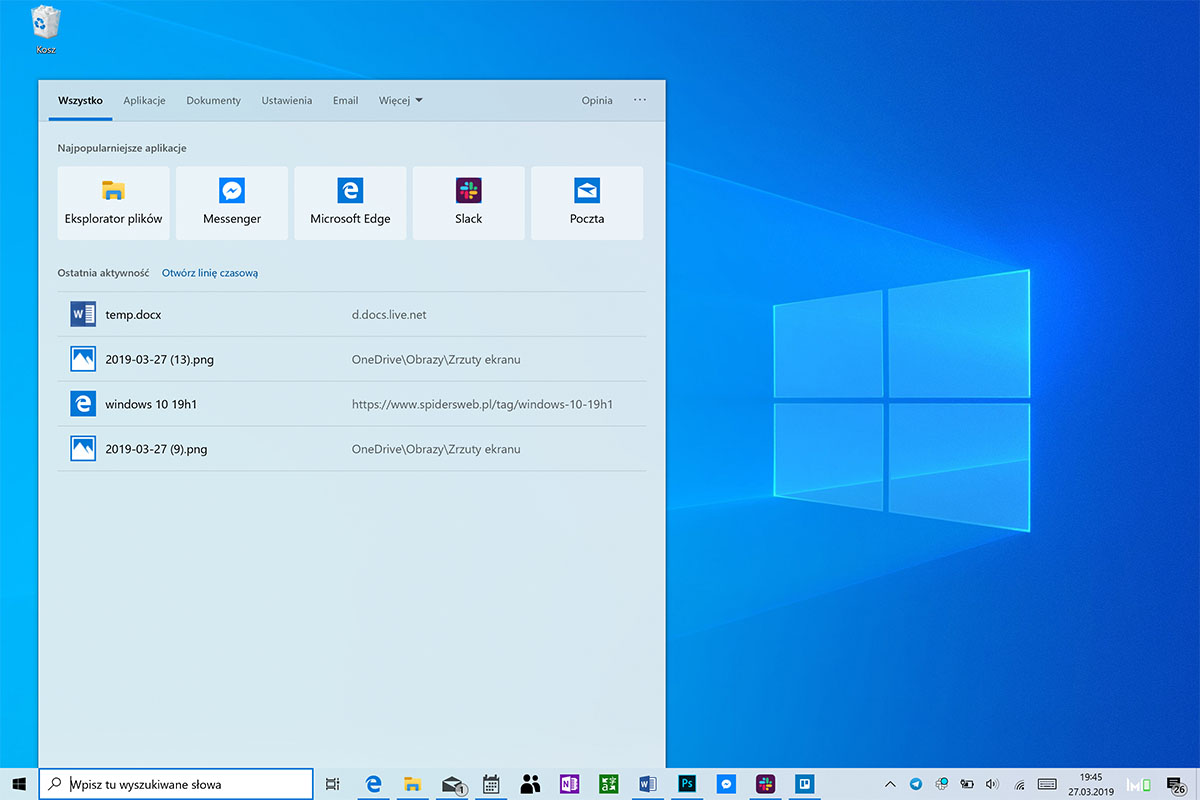The image size is (1200, 800).
Task: Click the Telegram tray icon
Action: coord(916,784)
